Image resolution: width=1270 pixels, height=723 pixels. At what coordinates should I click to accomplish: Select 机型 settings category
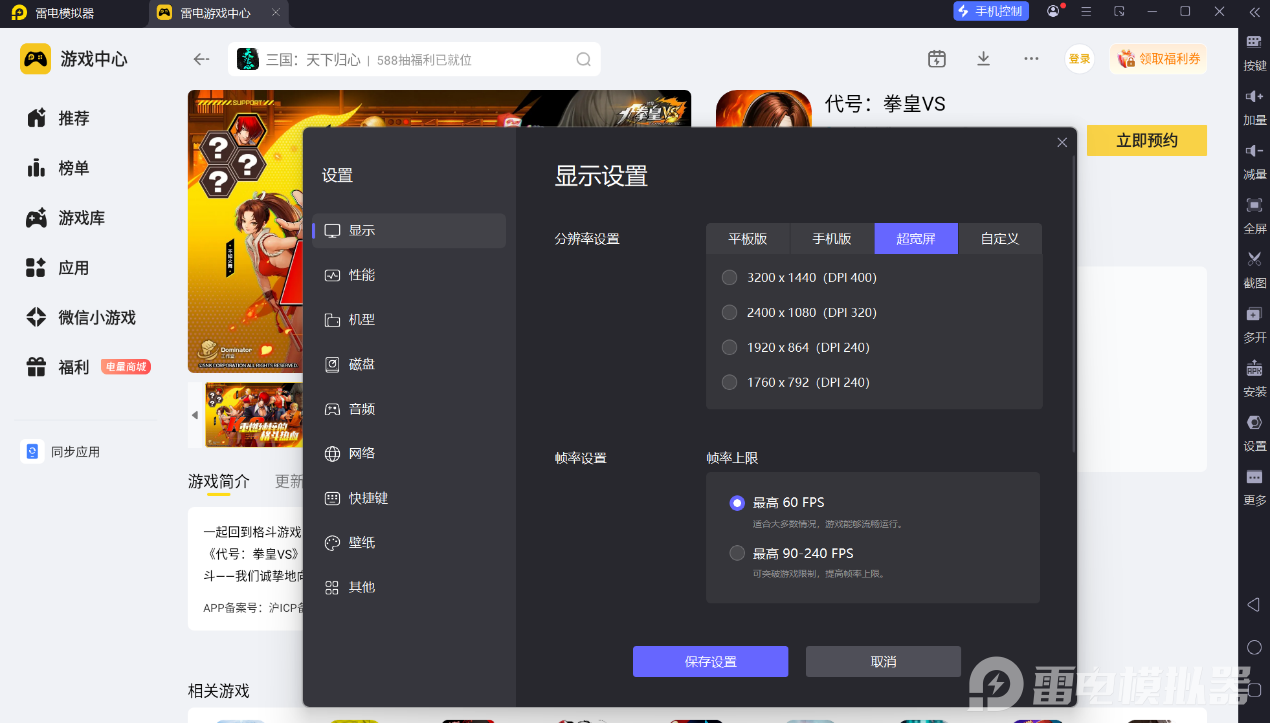click(x=408, y=320)
